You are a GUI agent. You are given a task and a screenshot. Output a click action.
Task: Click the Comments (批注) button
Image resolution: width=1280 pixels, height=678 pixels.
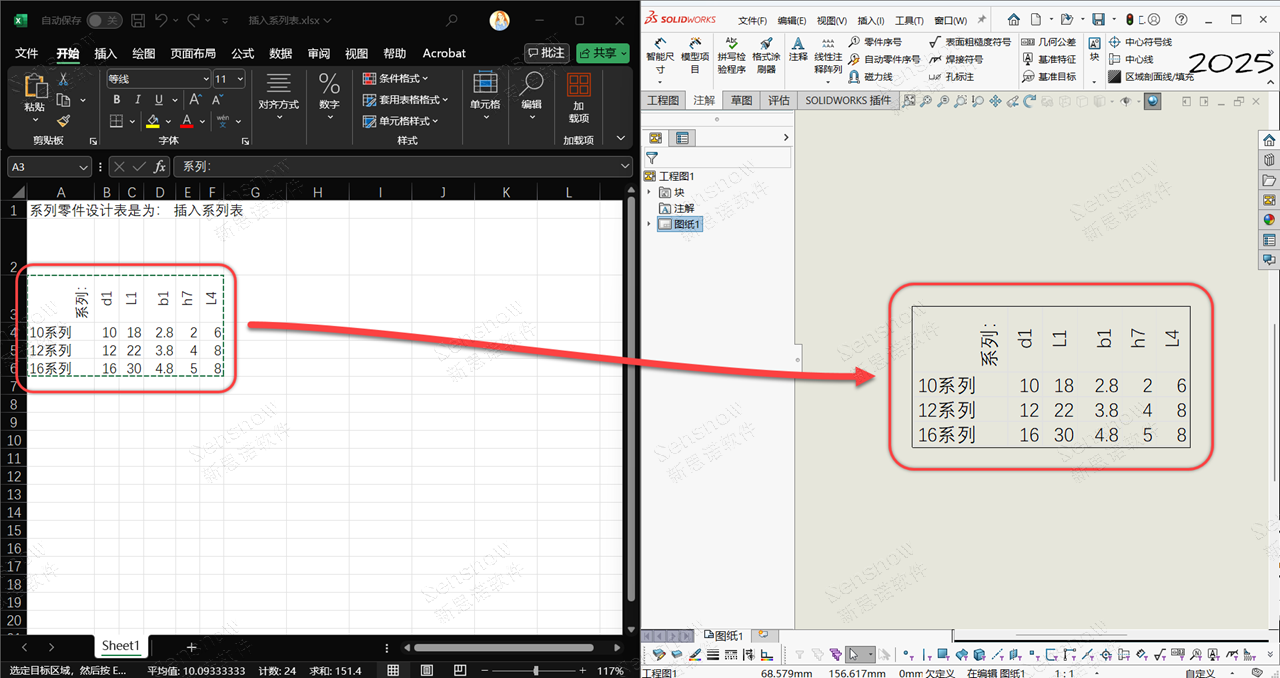point(547,53)
